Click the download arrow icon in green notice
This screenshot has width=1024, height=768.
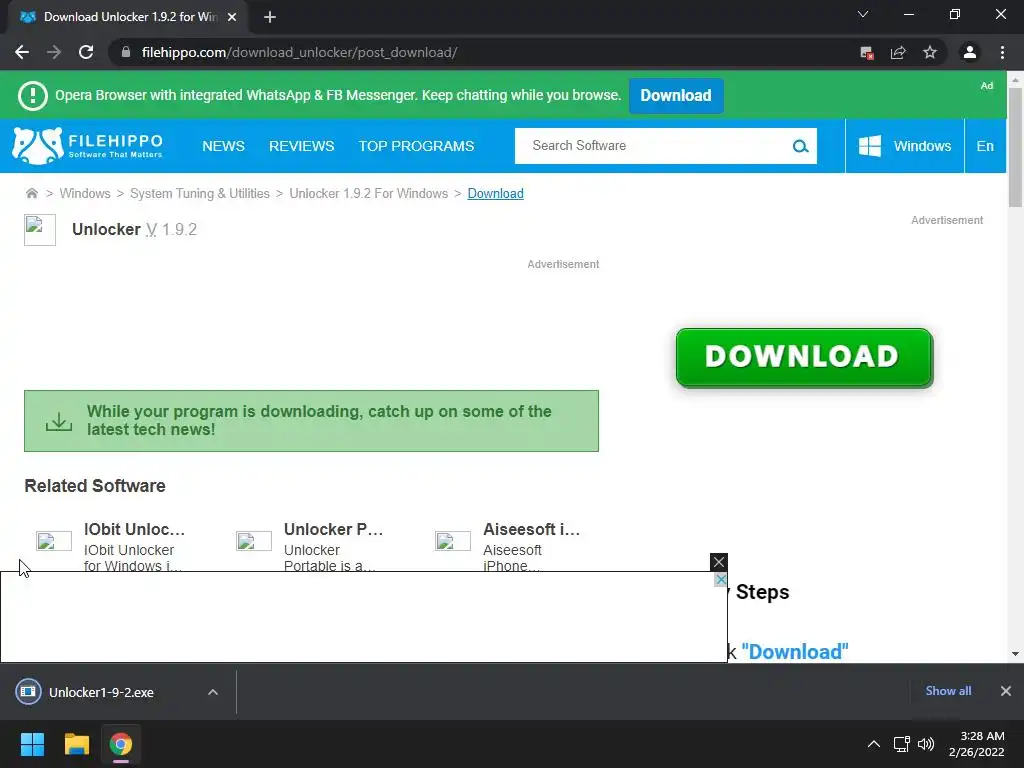[x=59, y=421]
